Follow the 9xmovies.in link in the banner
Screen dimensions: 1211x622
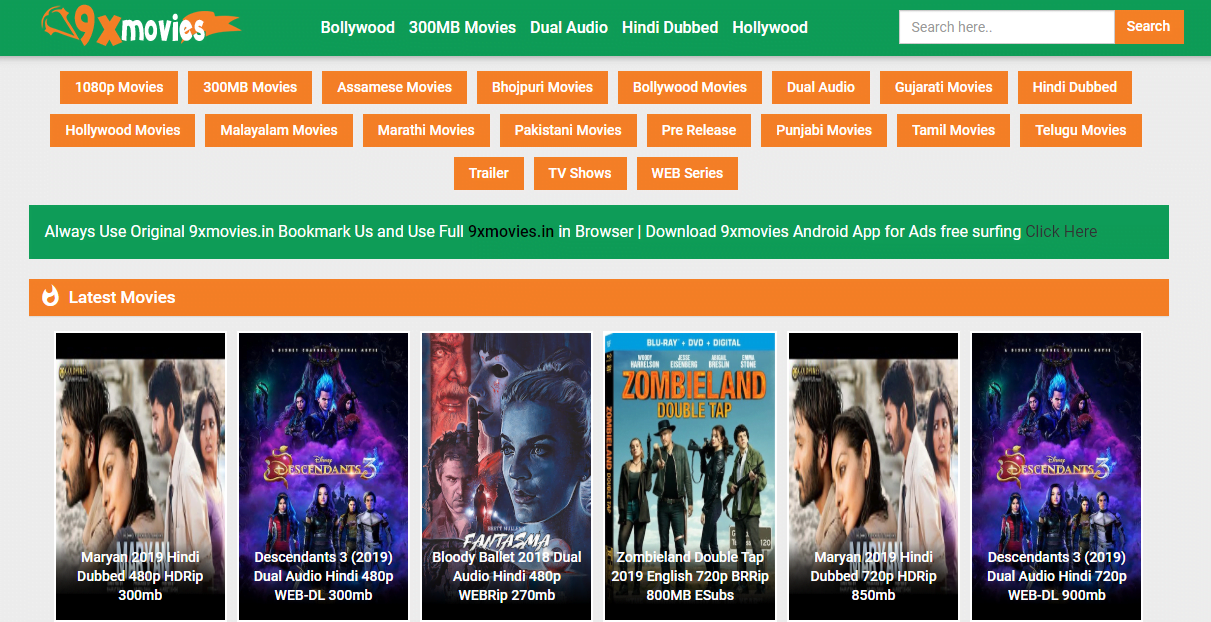point(511,231)
